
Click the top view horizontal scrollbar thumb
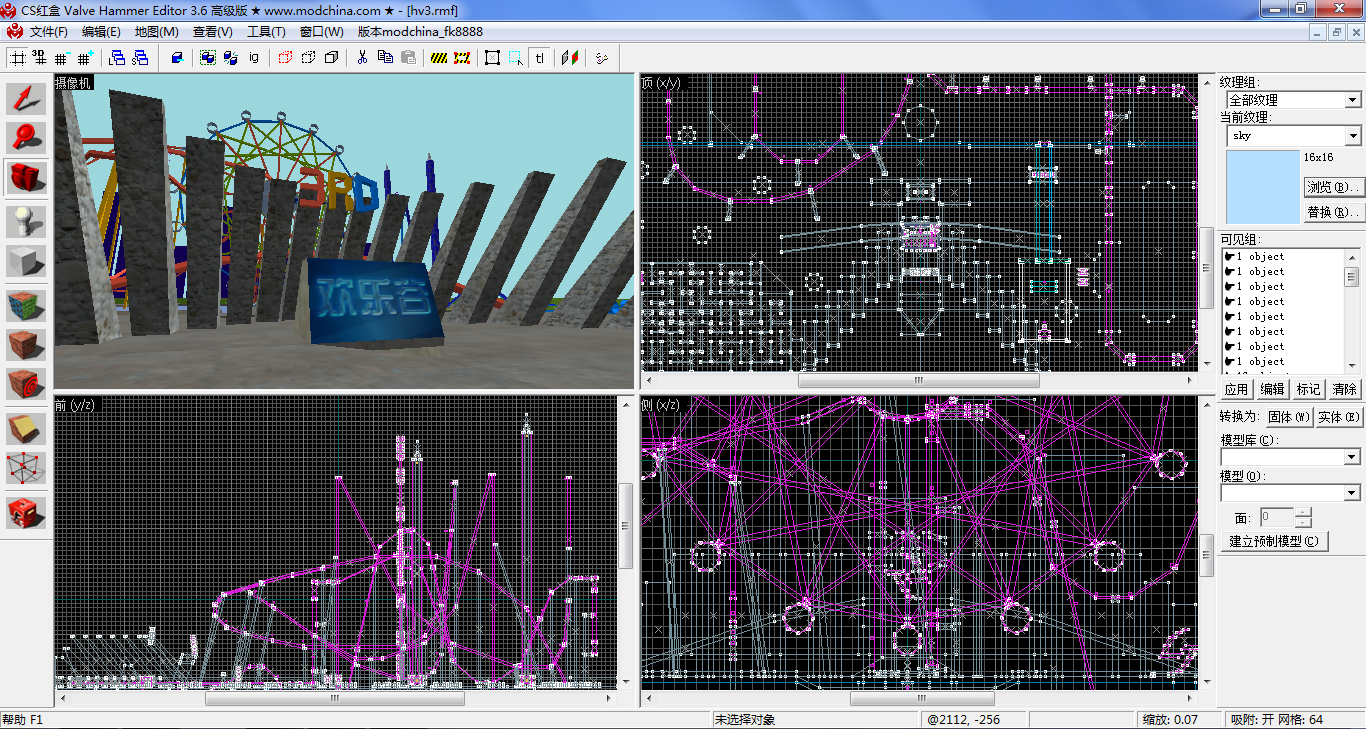coord(918,381)
